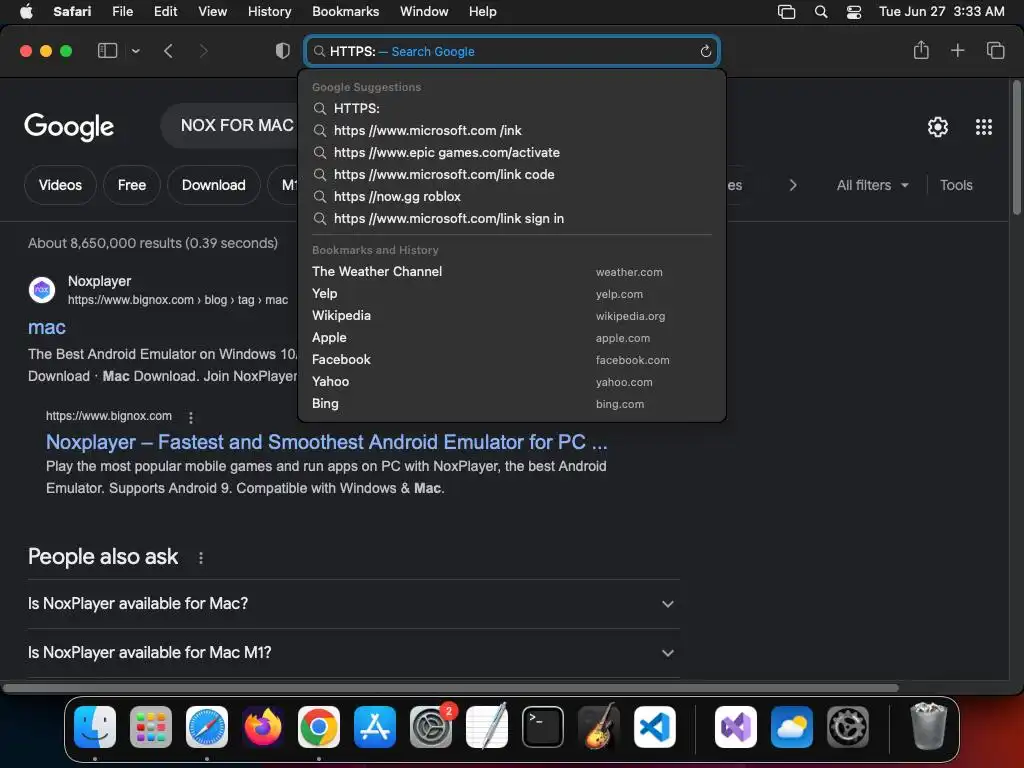Viewport: 1024px width, 768px height.
Task: Open the Apple bookmark
Action: [x=511, y=338]
